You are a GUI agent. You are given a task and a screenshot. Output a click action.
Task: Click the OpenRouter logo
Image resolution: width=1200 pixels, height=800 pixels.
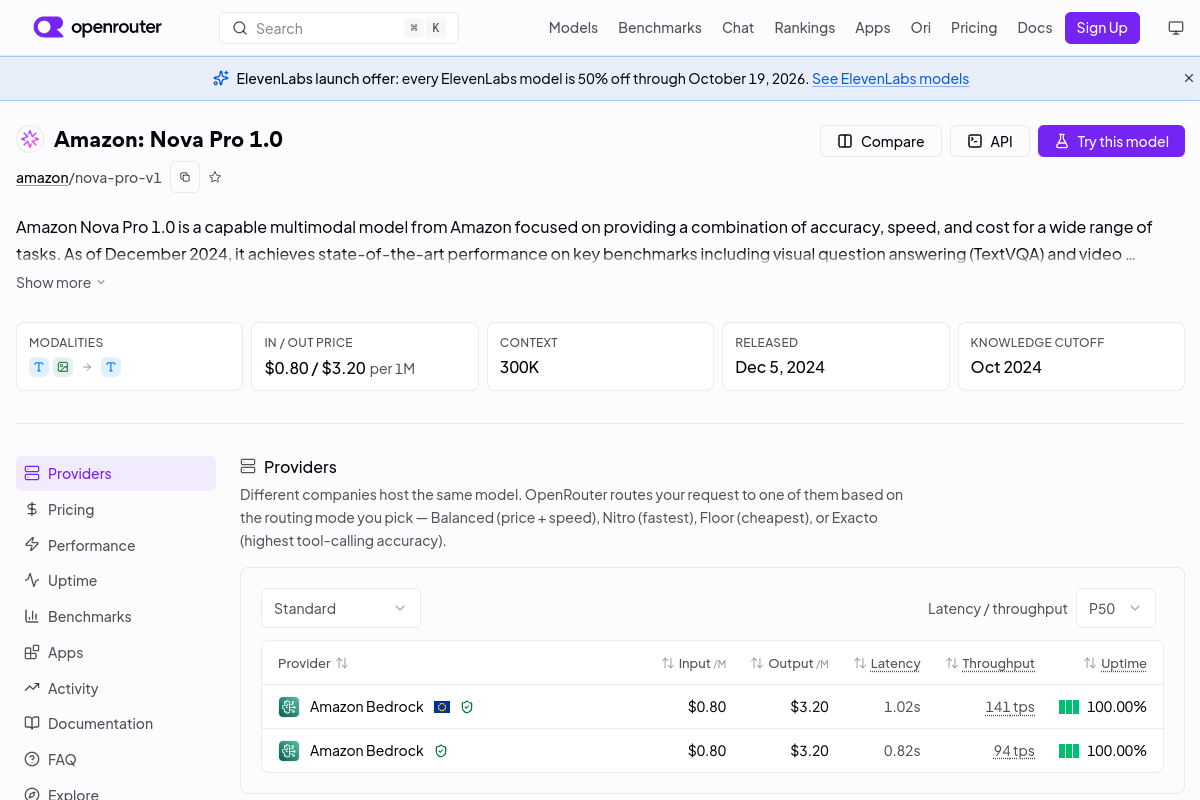[x=98, y=28]
